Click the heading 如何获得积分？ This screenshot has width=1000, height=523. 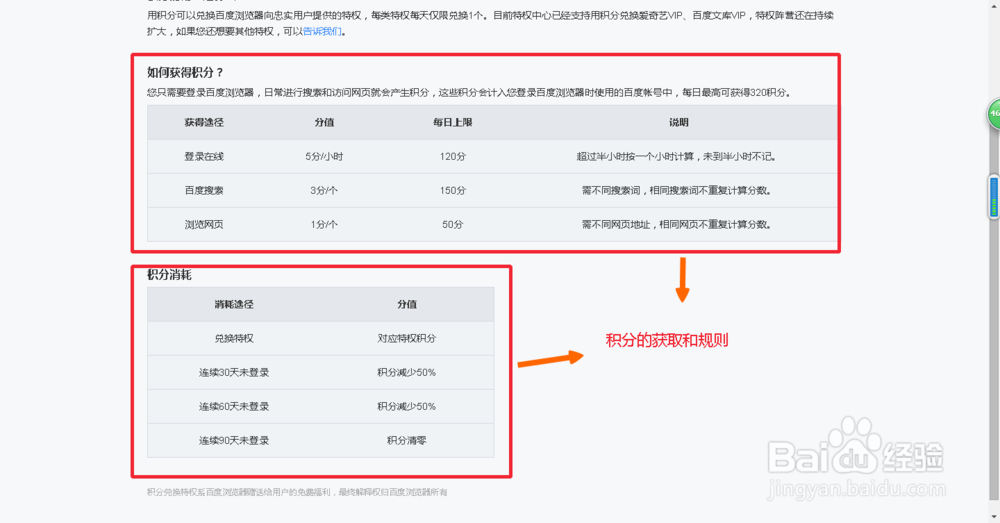[185, 73]
